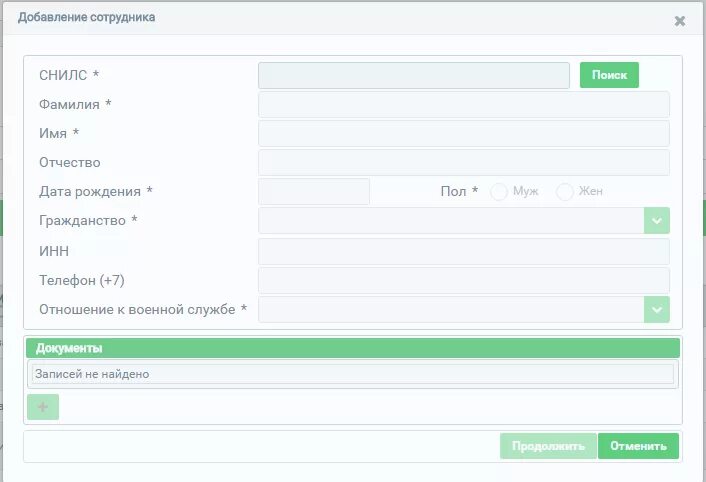Click the Гражданство combo box field

tap(451, 221)
